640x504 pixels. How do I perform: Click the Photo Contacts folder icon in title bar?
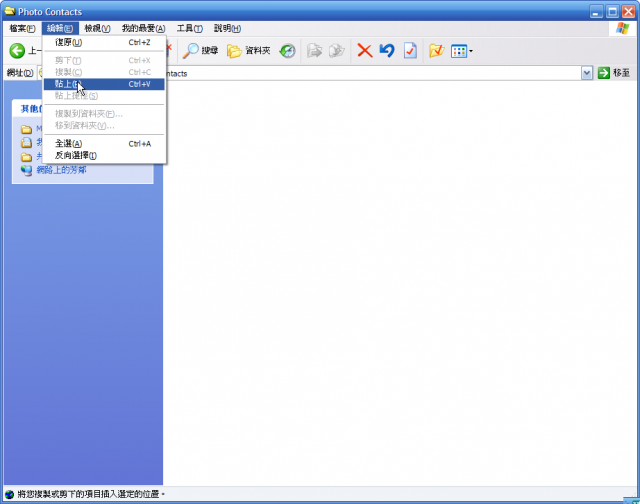coord(10,11)
